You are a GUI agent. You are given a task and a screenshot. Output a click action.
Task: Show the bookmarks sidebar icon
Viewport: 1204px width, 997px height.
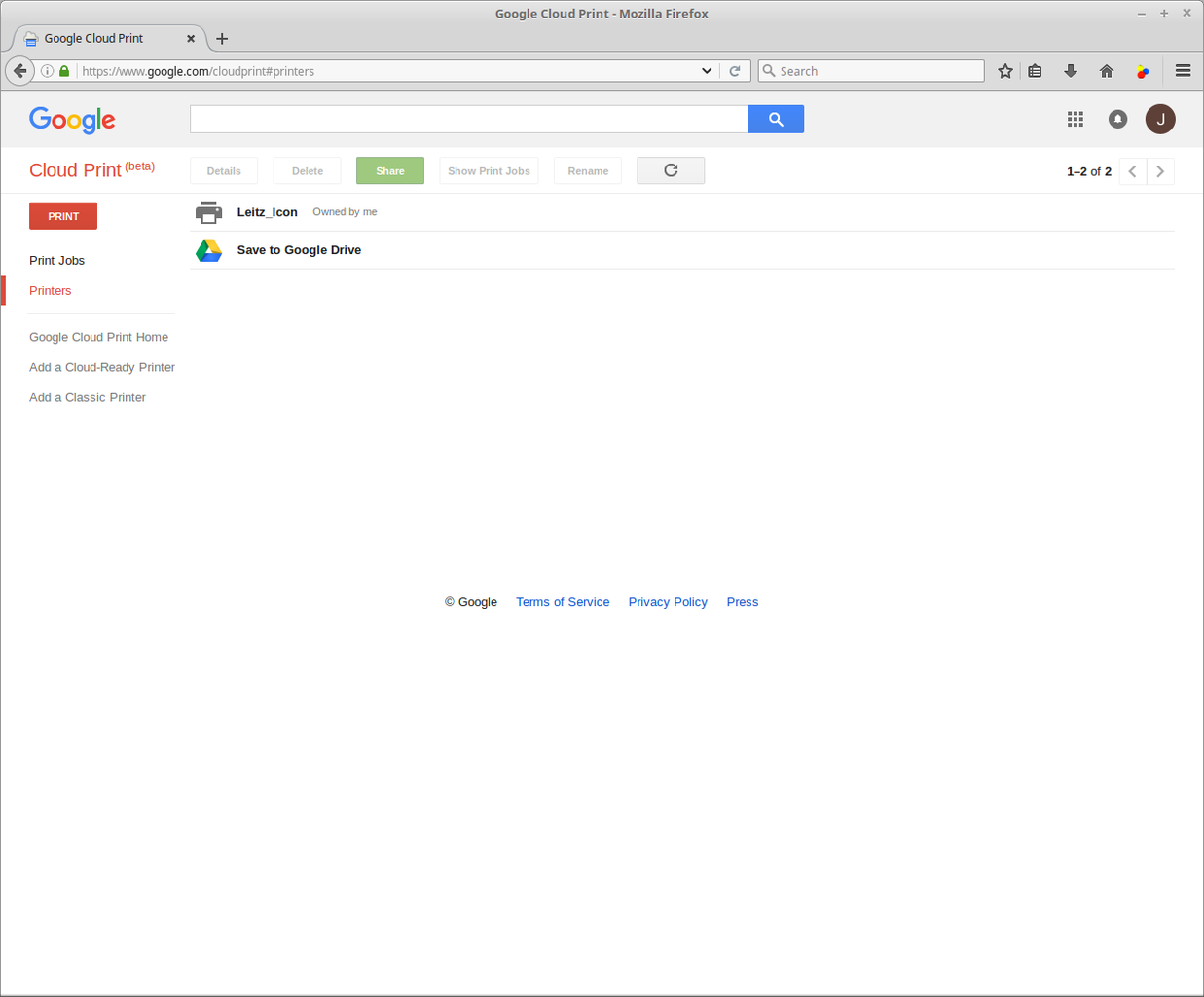point(1035,70)
